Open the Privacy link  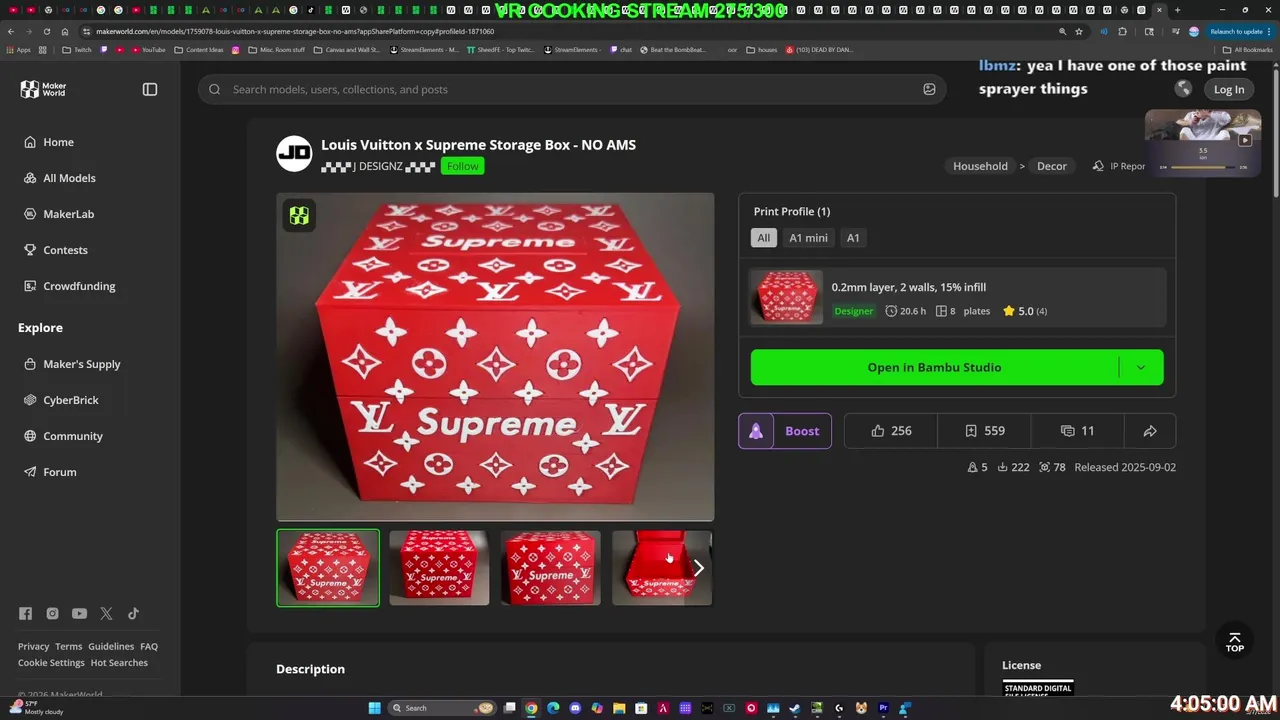(33, 646)
